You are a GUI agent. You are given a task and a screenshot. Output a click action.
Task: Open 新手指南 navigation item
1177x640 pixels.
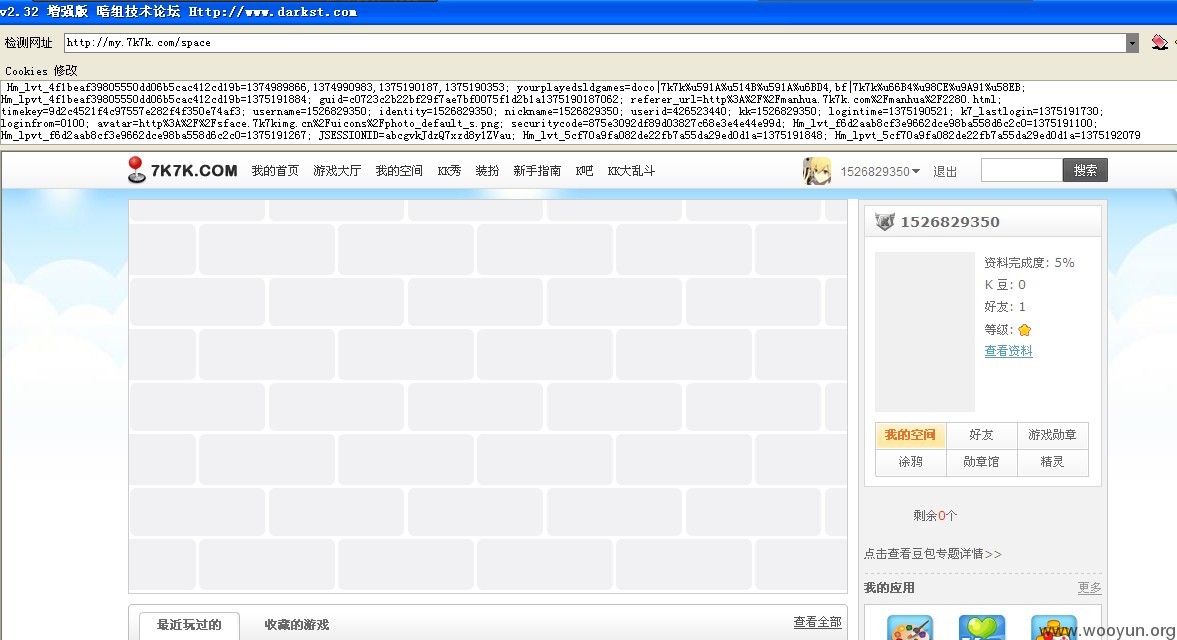(537, 171)
